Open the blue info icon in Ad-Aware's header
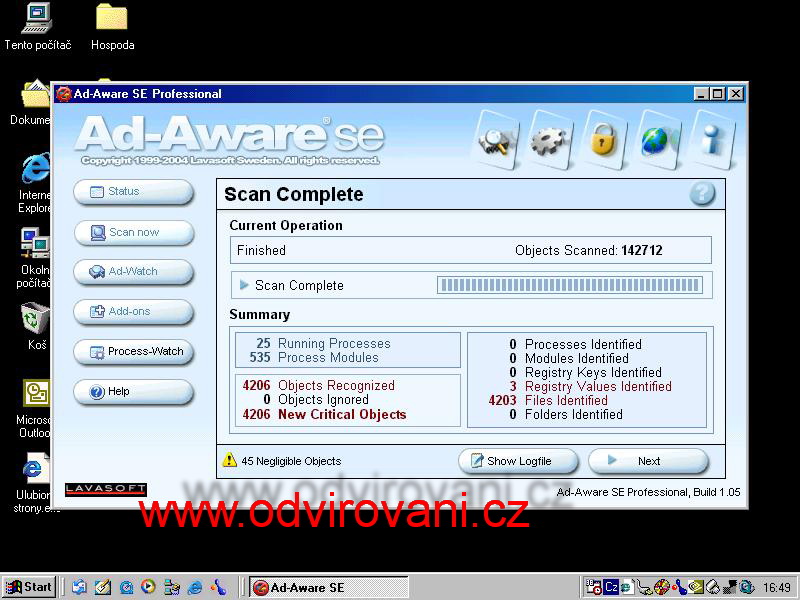800x600 pixels. click(x=712, y=140)
